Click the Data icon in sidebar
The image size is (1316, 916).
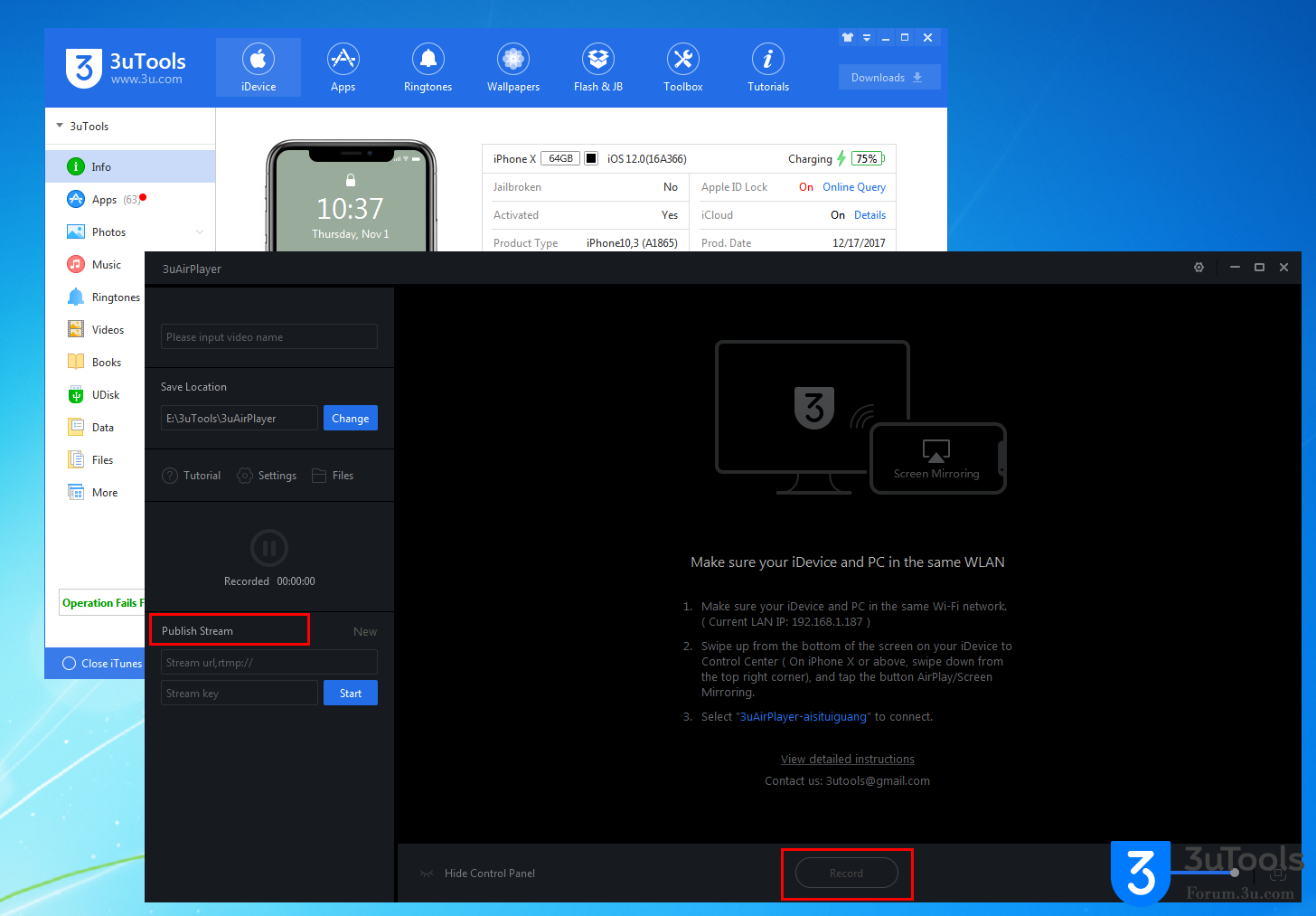[76, 427]
